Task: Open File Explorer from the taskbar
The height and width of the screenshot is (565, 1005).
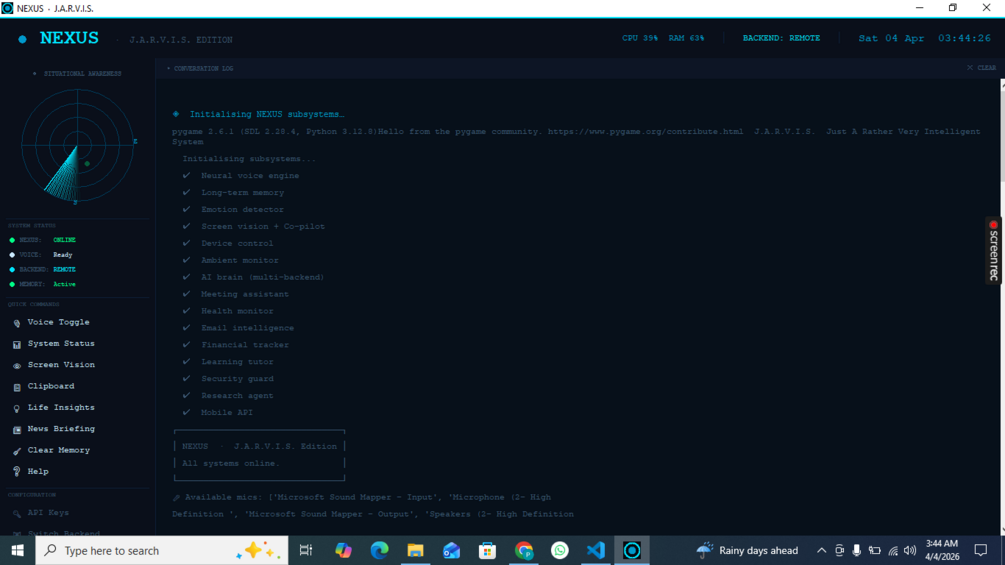Action: tap(415, 550)
